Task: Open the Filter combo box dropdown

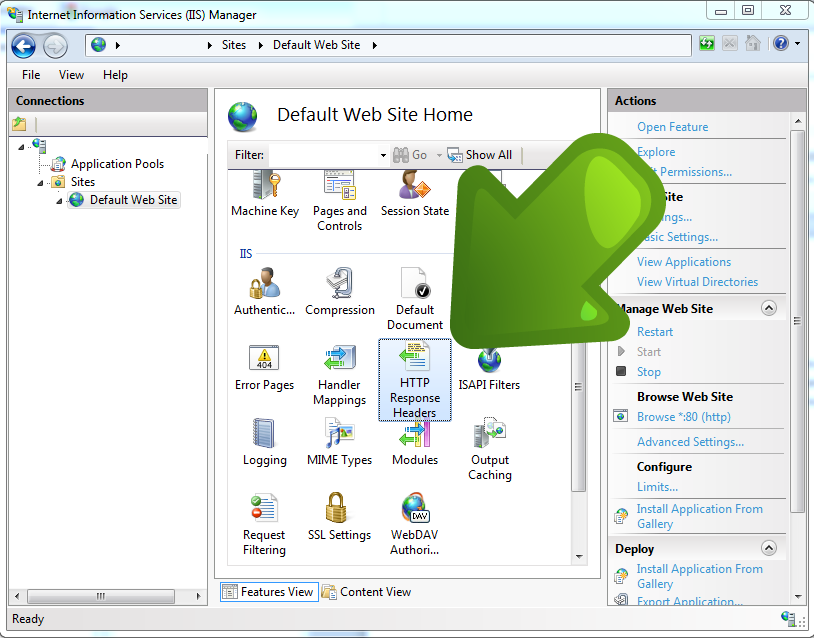Action: pos(383,155)
